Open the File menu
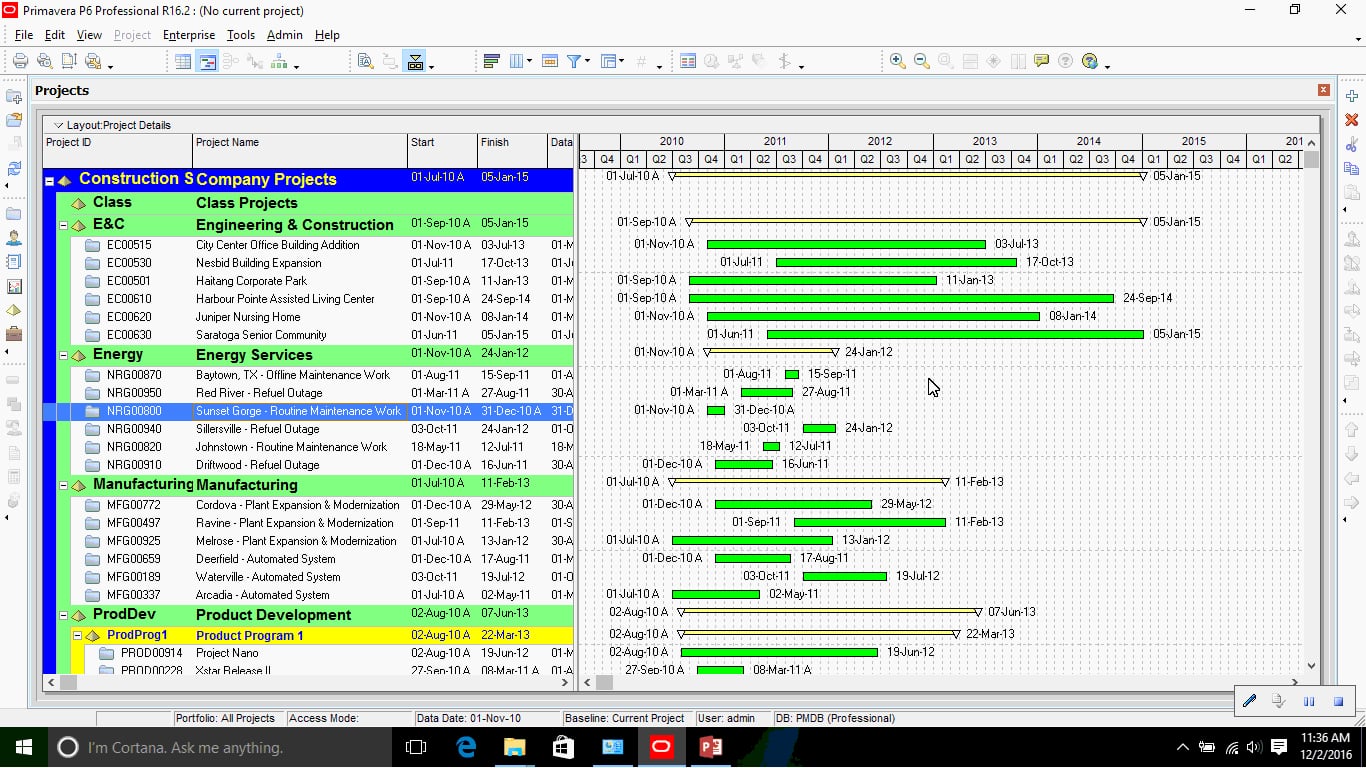Viewport: 1366px width, 768px height. [x=24, y=35]
